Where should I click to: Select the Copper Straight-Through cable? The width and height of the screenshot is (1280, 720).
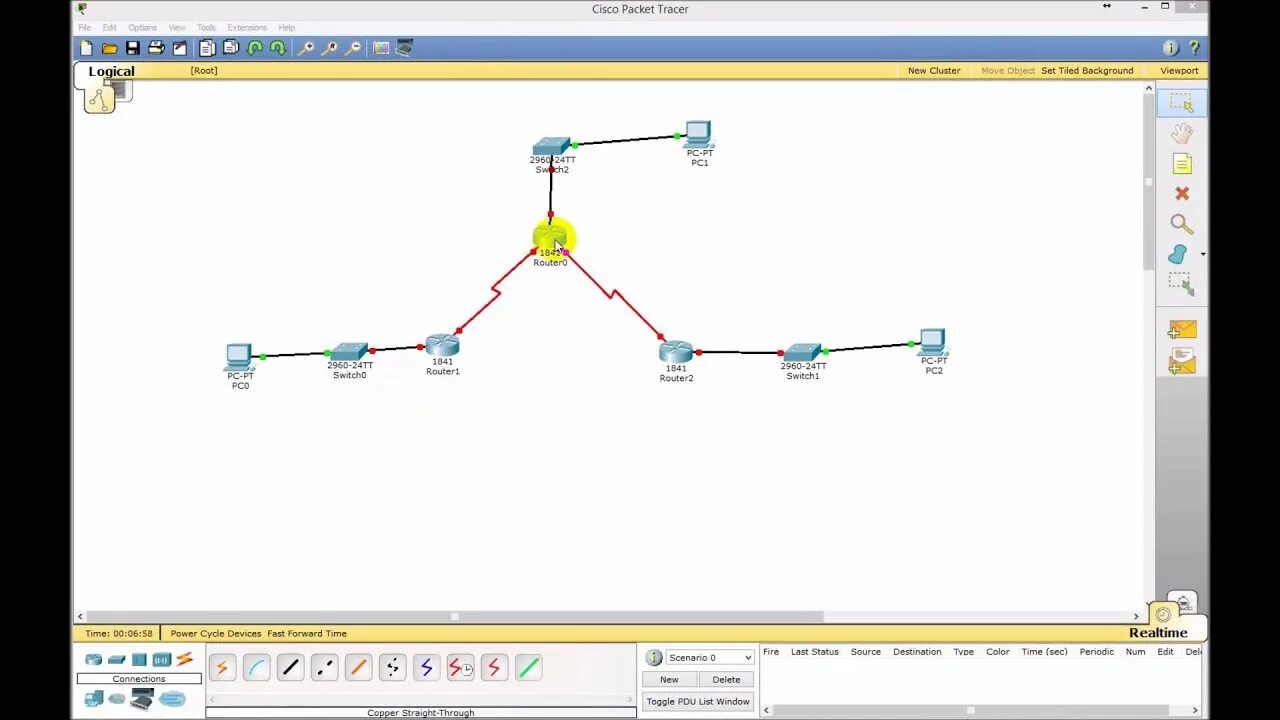point(290,667)
